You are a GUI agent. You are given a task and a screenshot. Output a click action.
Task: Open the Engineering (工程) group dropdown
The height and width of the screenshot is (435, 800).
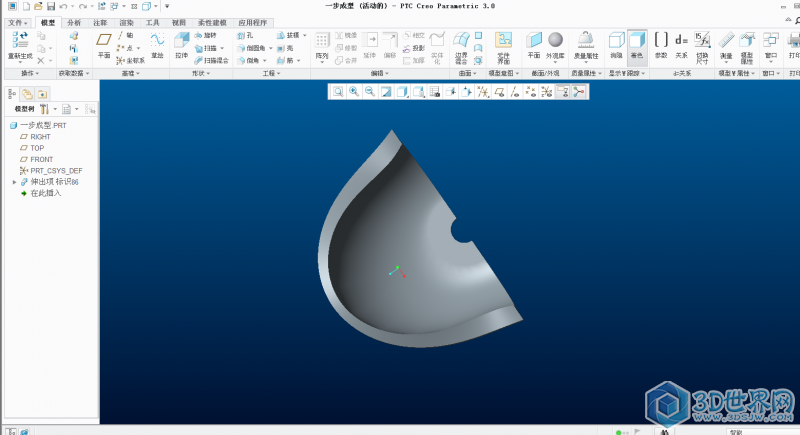pos(271,73)
